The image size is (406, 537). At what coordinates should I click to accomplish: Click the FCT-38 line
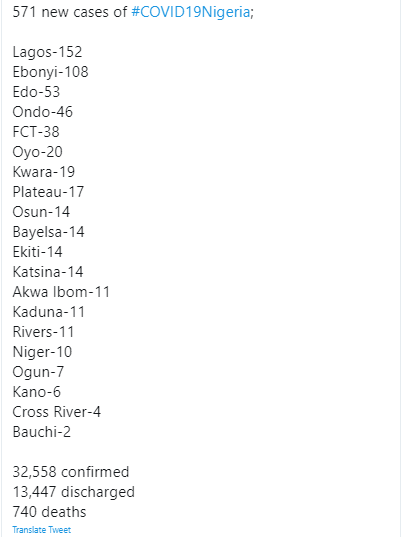36,132
